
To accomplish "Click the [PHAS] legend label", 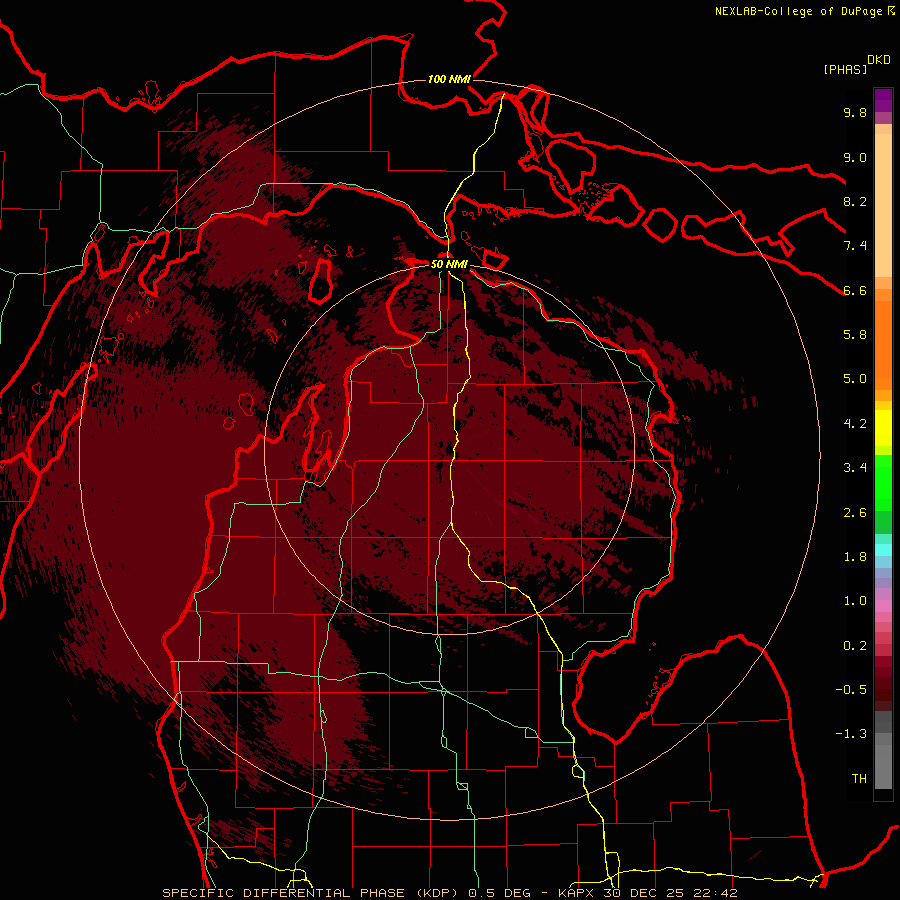I will click(x=845, y=70).
